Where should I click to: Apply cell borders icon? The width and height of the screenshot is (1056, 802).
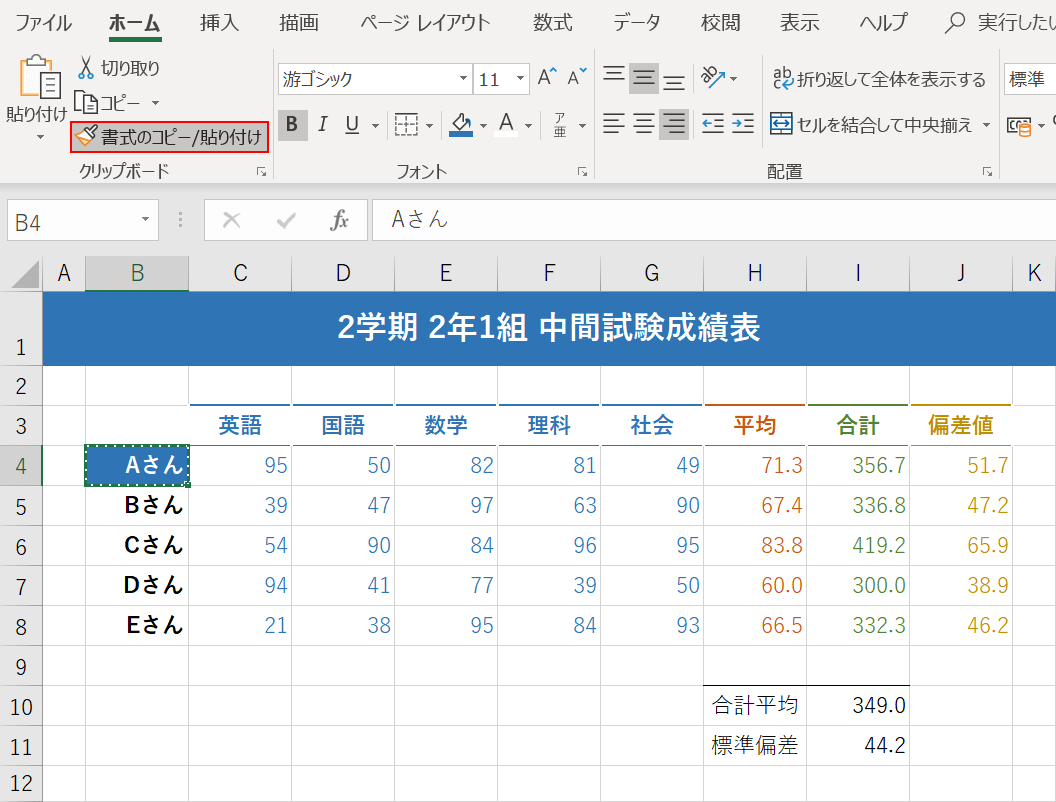point(406,125)
